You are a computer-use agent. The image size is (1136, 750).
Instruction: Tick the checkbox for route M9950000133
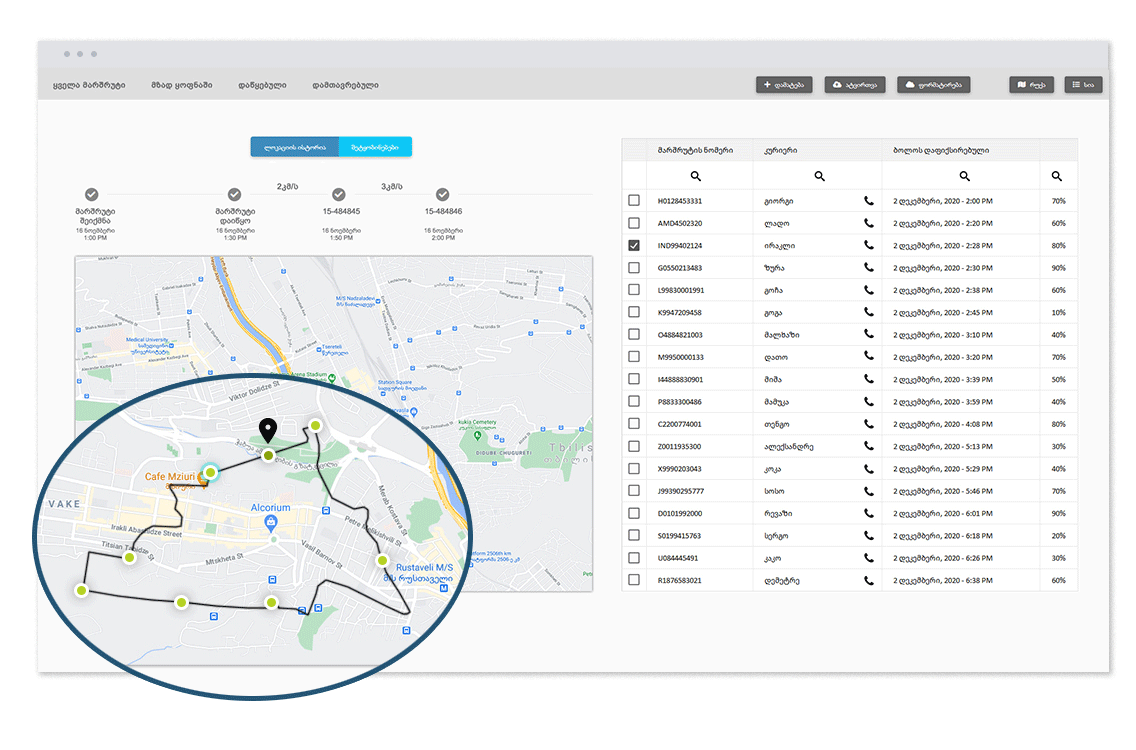[634, 357]
